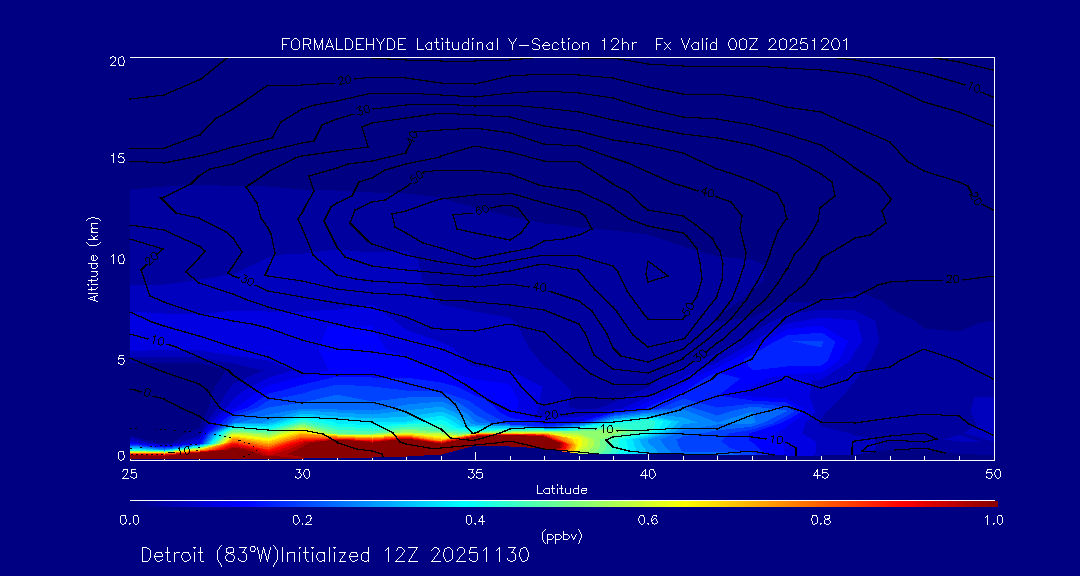The width and height of the screenshot is (1080, 576).
Task: Select the altitude axis tick label 0
Action: click(120, 455)
